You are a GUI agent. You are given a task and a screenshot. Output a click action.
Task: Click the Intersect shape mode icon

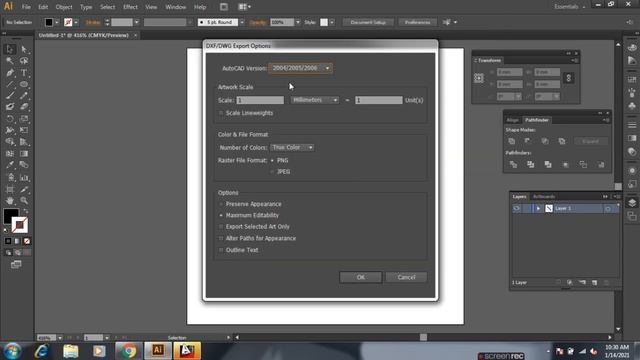click(x=545, y=141)
